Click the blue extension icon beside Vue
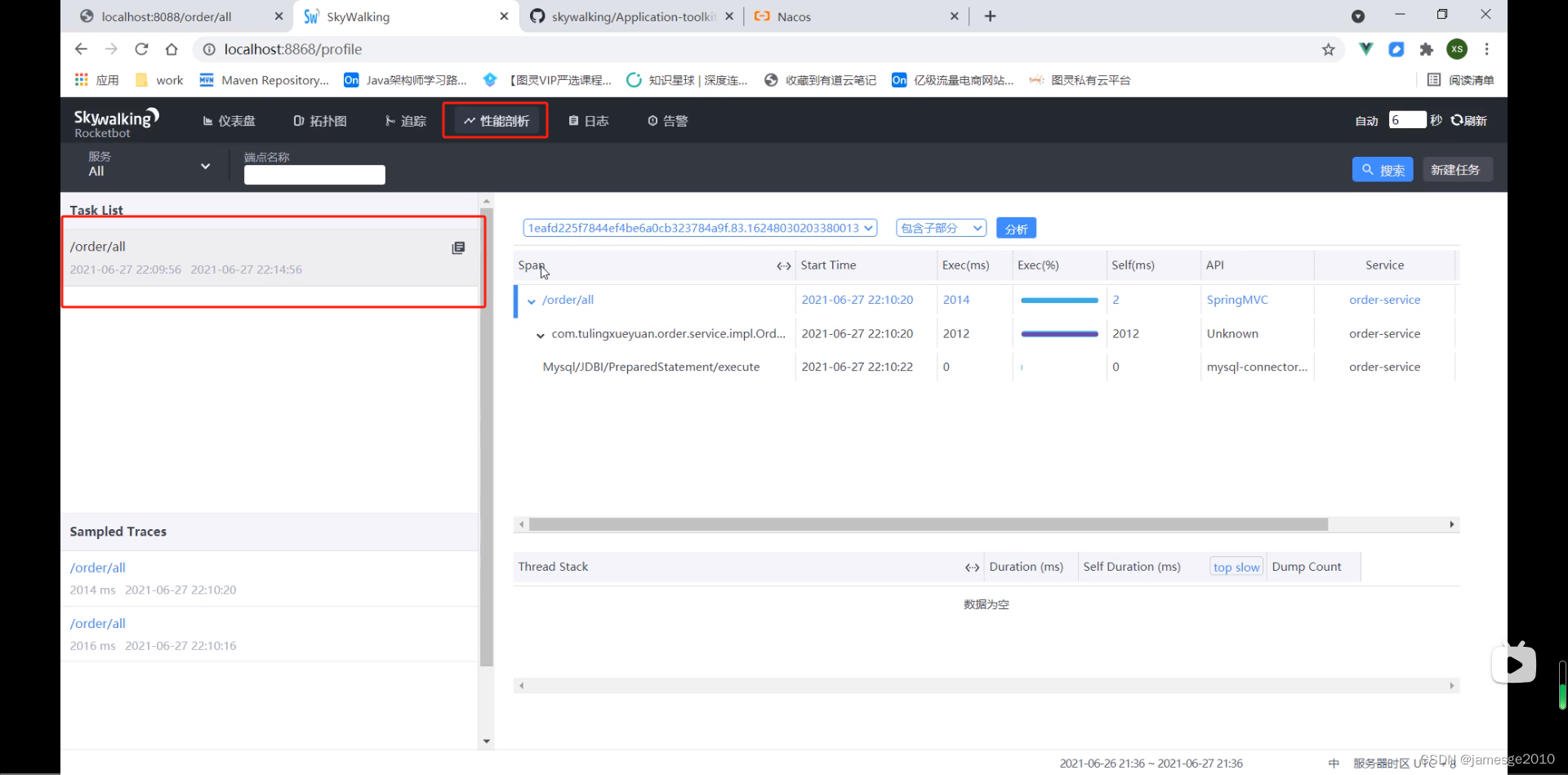1568x775 pixels. tap(1396, 49)
